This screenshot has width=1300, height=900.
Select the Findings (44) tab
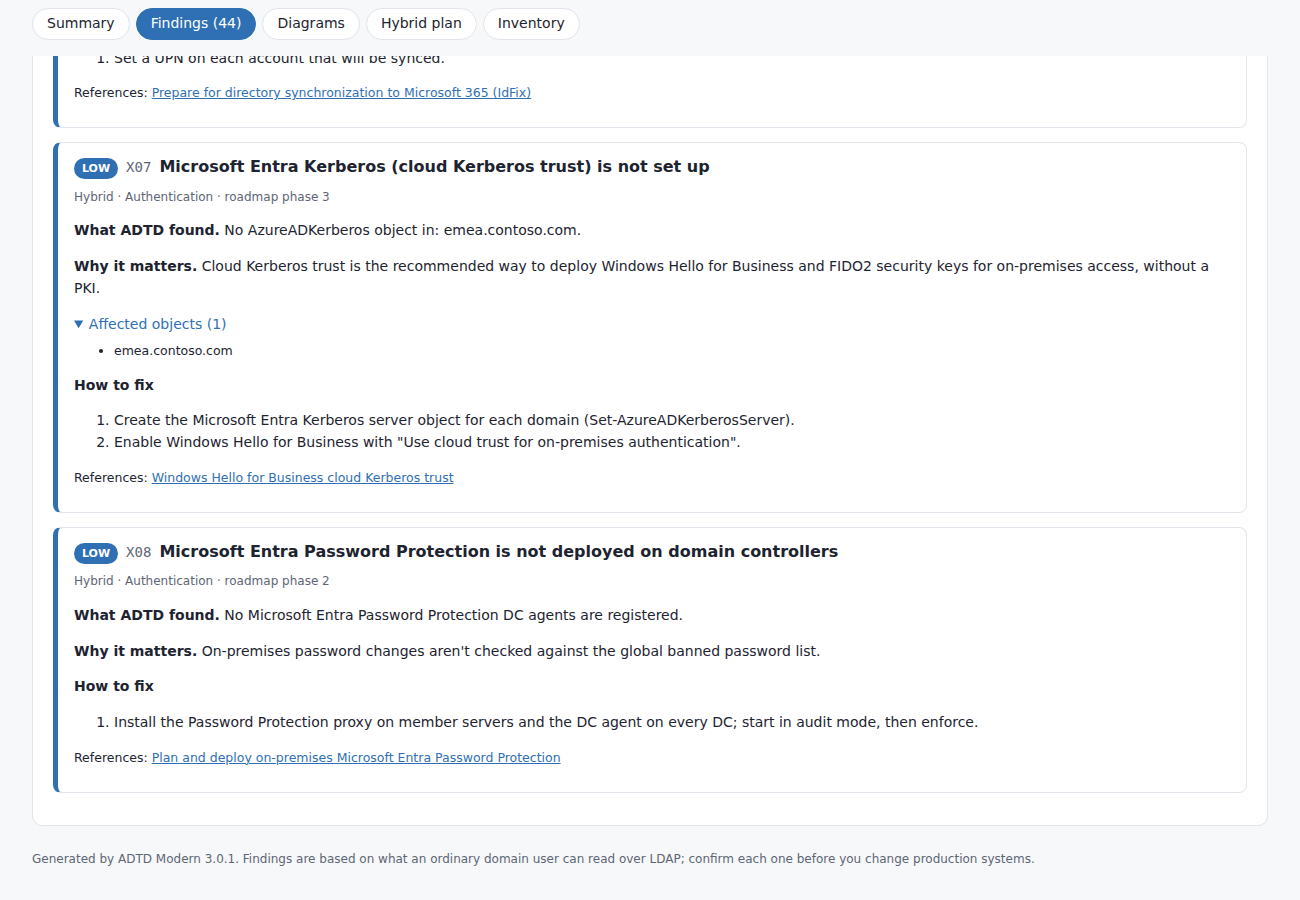click(x=196, y=23)
